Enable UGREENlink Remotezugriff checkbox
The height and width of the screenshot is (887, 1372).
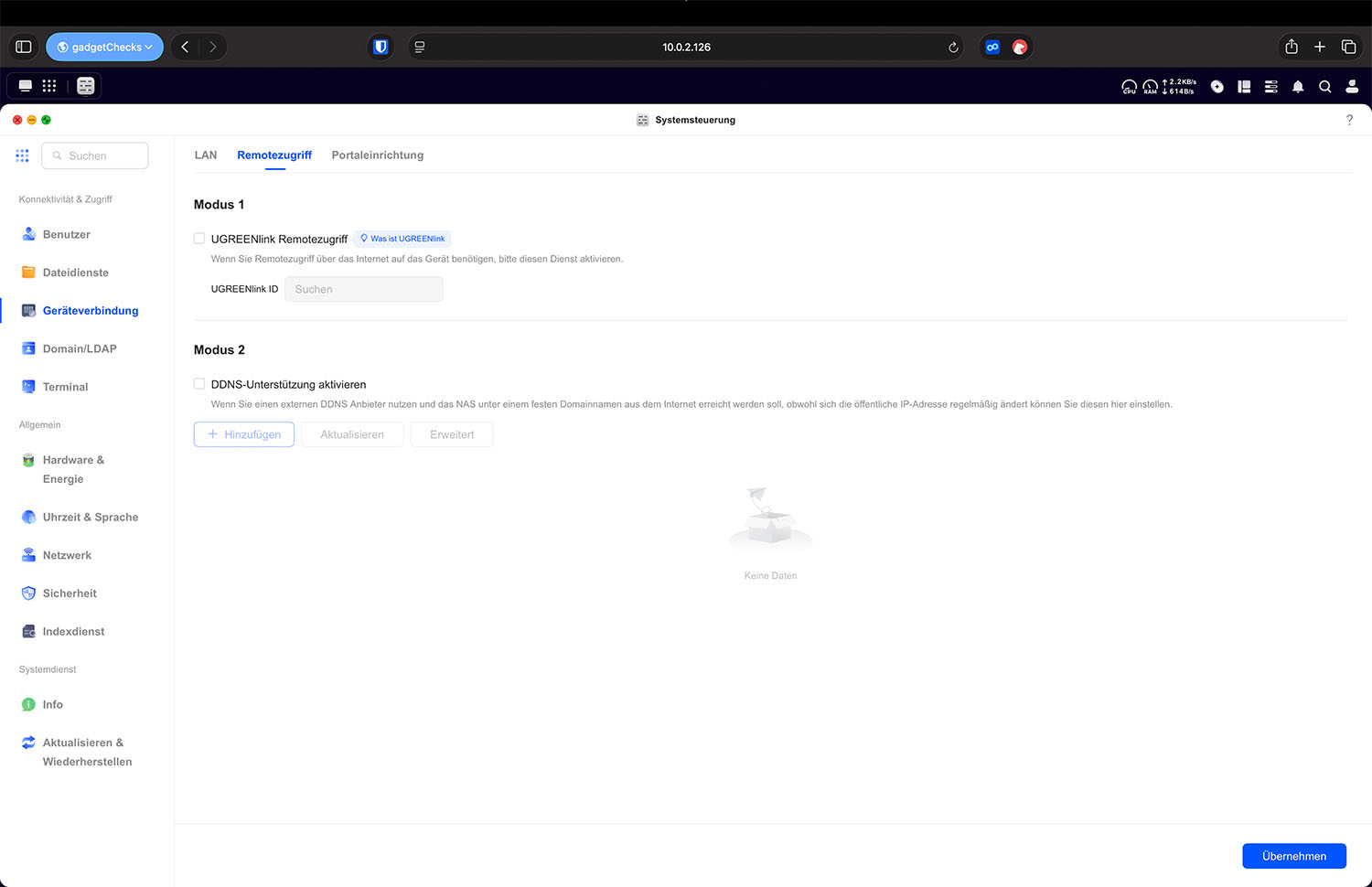(199, 239)
